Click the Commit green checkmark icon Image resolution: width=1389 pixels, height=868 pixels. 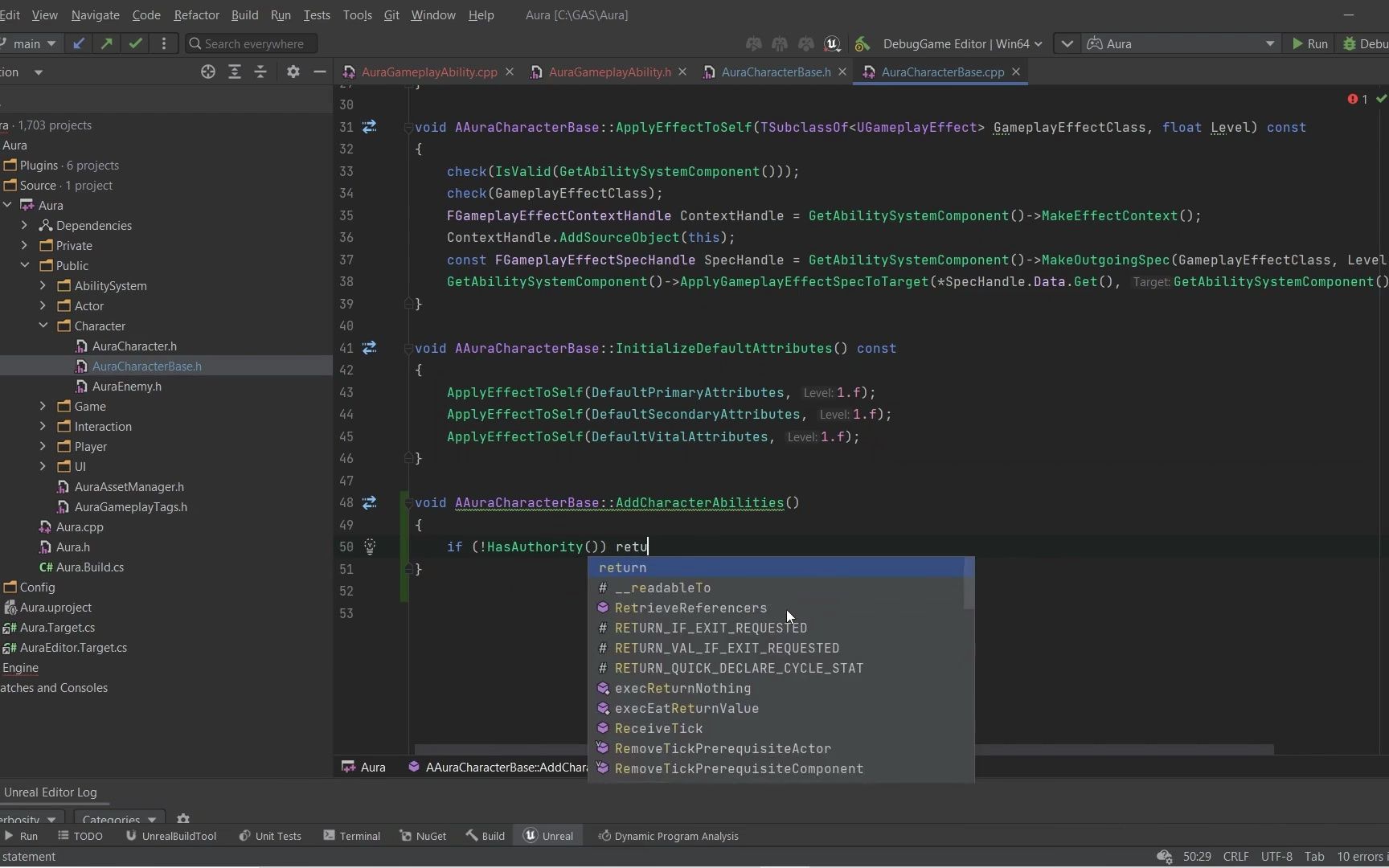tap(135, 43)
